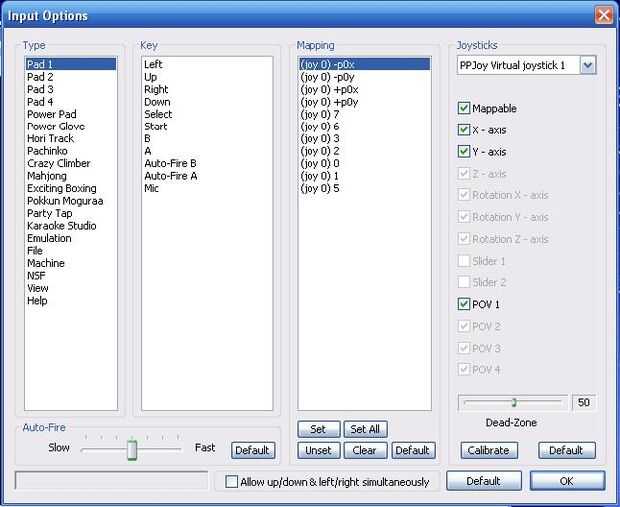Screen dimensions: 620x507
Task: Select Start in Key list
Action: (x=207, y=126)
